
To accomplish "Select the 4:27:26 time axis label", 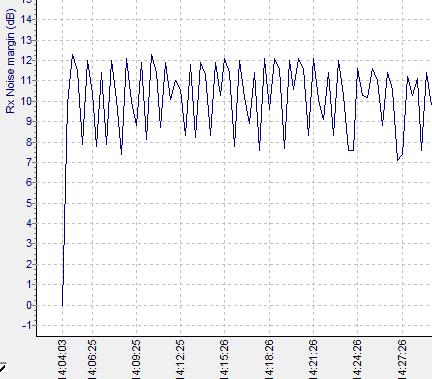I will [402, 359].
